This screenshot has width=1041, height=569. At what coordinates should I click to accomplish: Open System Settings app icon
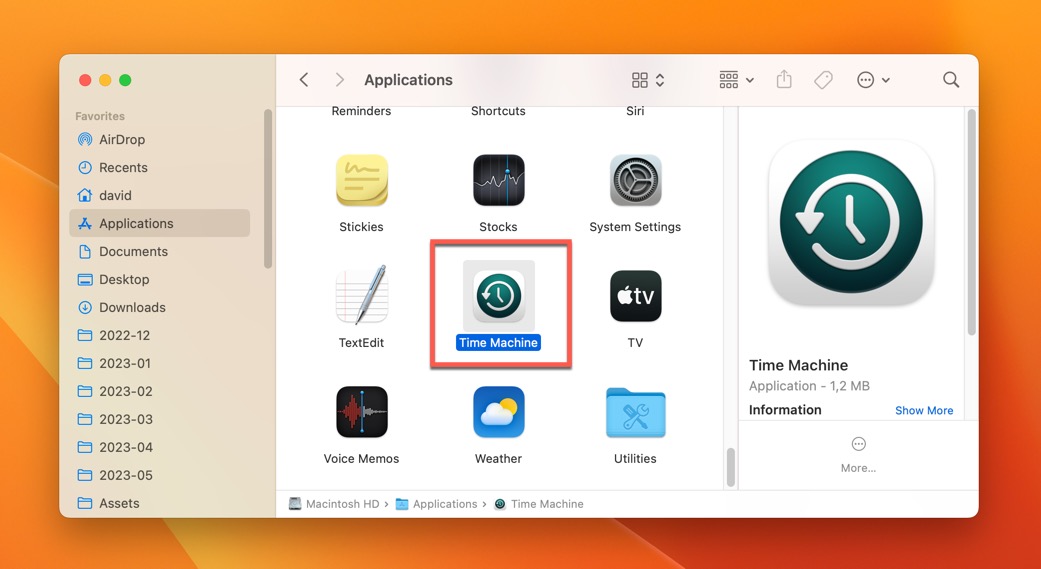coord(635,181)
